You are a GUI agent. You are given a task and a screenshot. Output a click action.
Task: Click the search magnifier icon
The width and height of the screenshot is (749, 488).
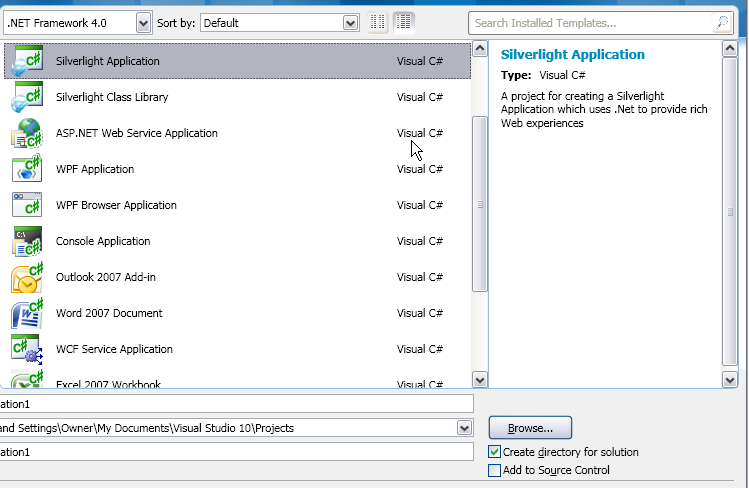pos(722,22)
